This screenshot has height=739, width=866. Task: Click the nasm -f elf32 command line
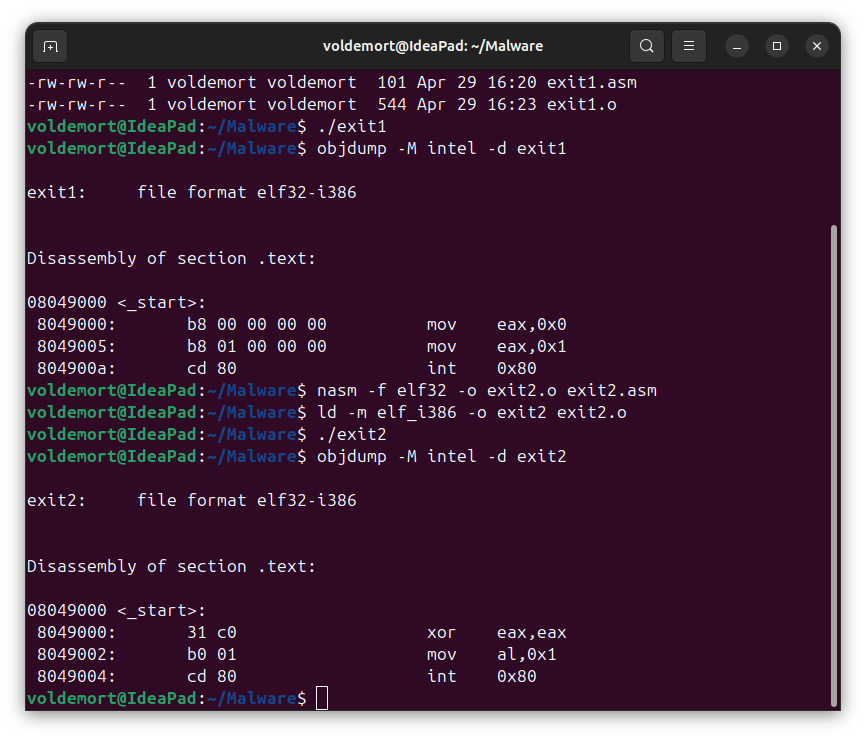click(487, 390)
